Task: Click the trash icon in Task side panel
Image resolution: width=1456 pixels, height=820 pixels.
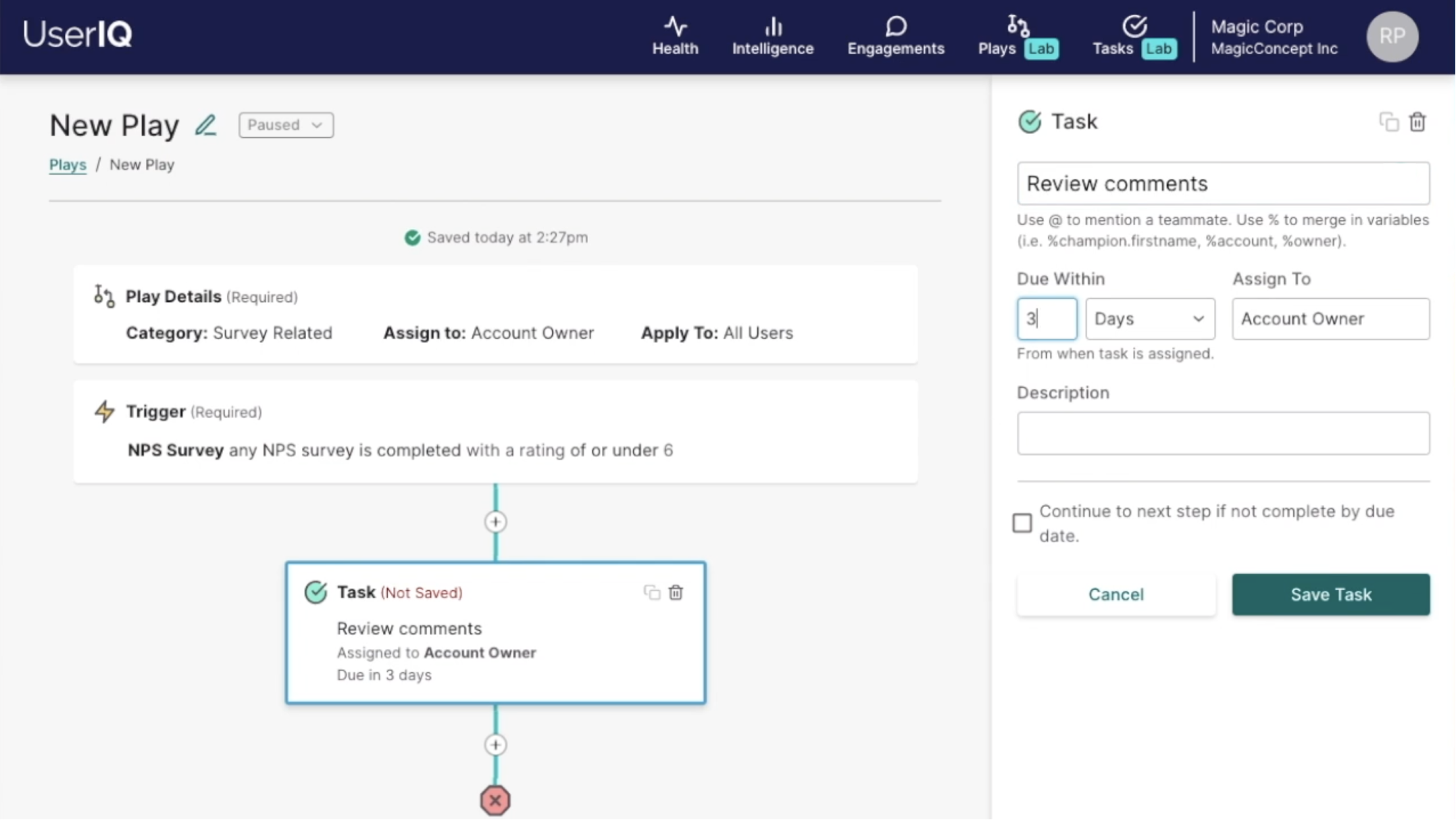Action: [x=1417, y=122]
